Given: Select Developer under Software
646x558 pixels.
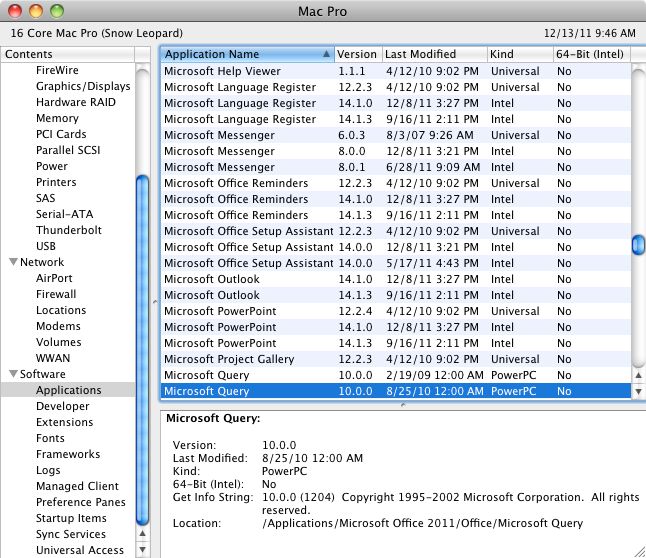Looking at the screenshot, I should point(63,406).
